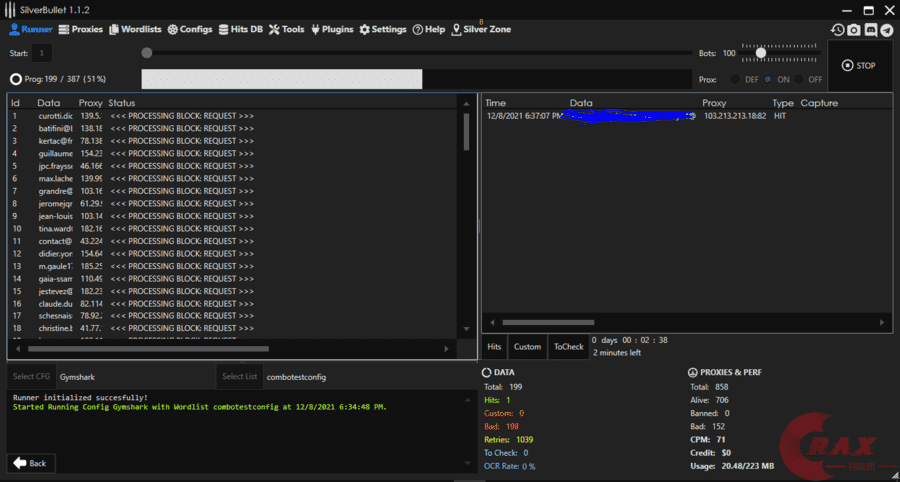This screenshot has height=482, width=900.
Task: Open the Hits DB section
Action: [x=241, y=29]
